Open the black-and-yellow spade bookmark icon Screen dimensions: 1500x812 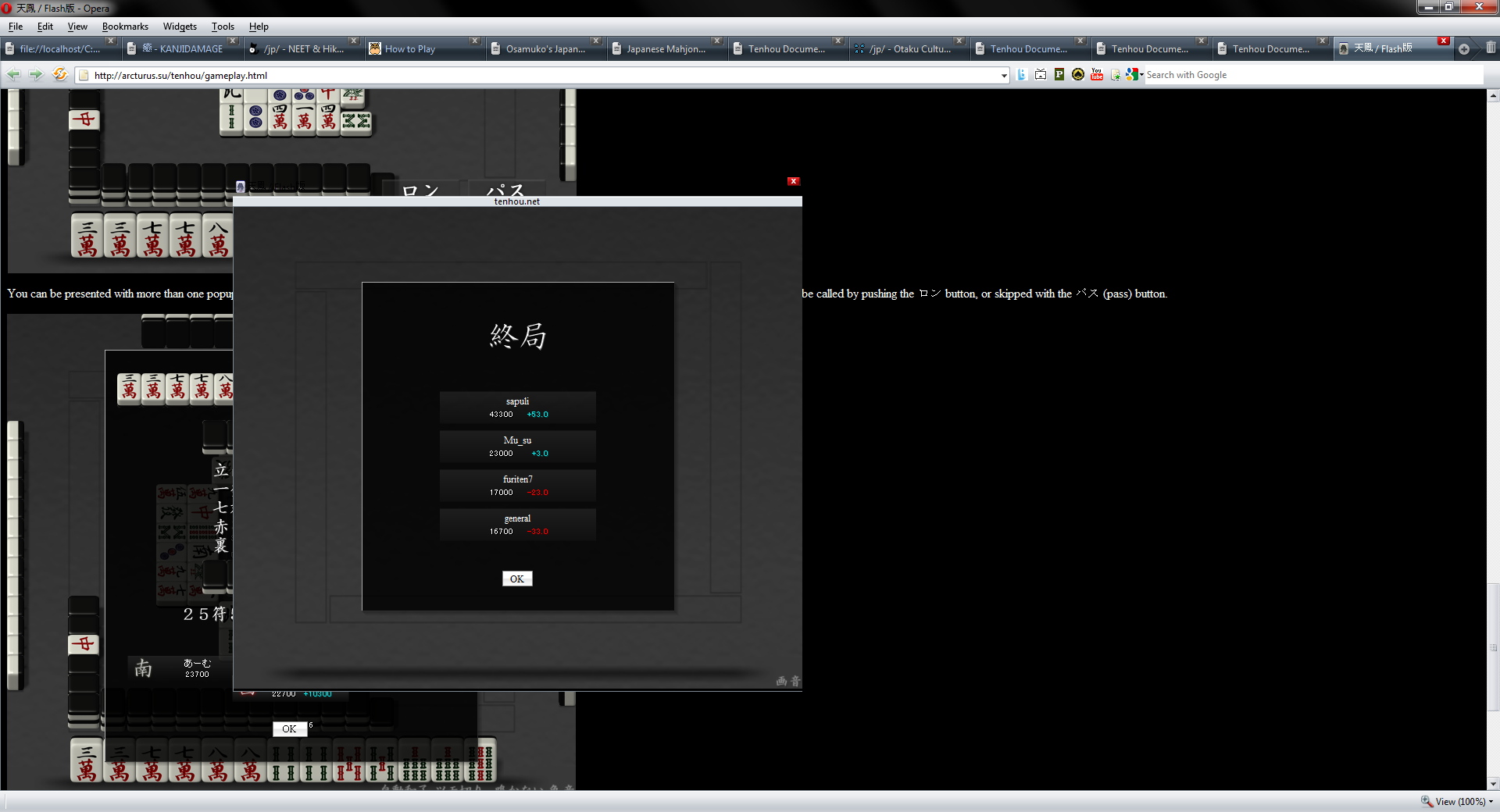1078,75
